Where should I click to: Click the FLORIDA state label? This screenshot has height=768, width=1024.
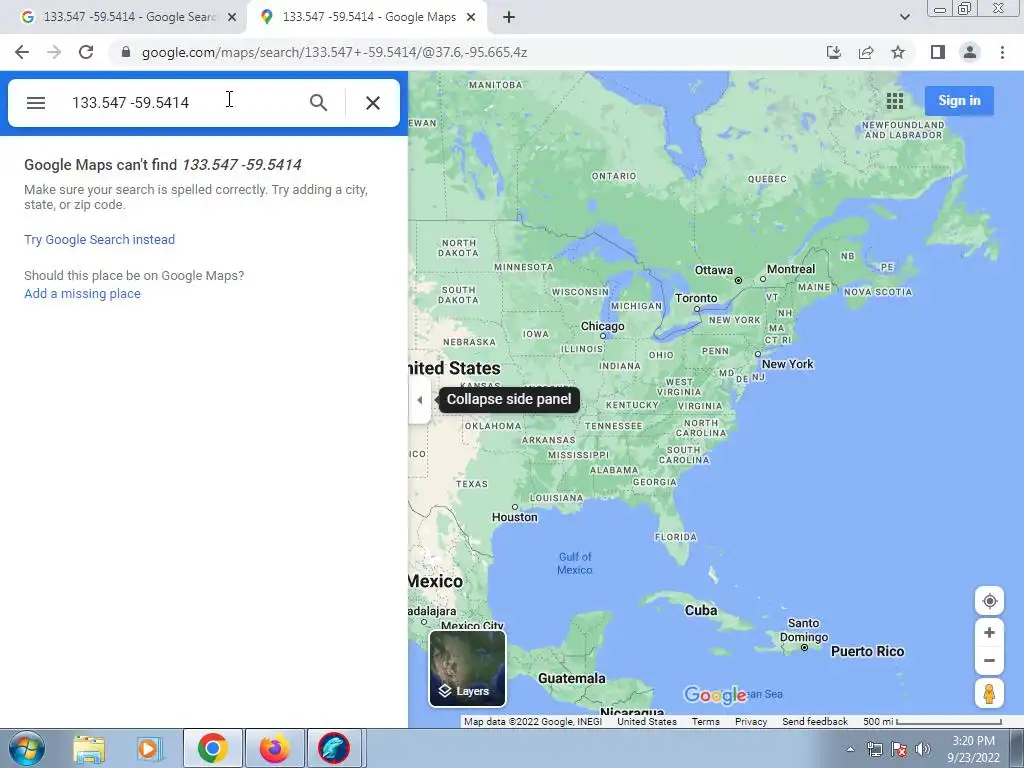pyautogui.click(x=676, y=537)
